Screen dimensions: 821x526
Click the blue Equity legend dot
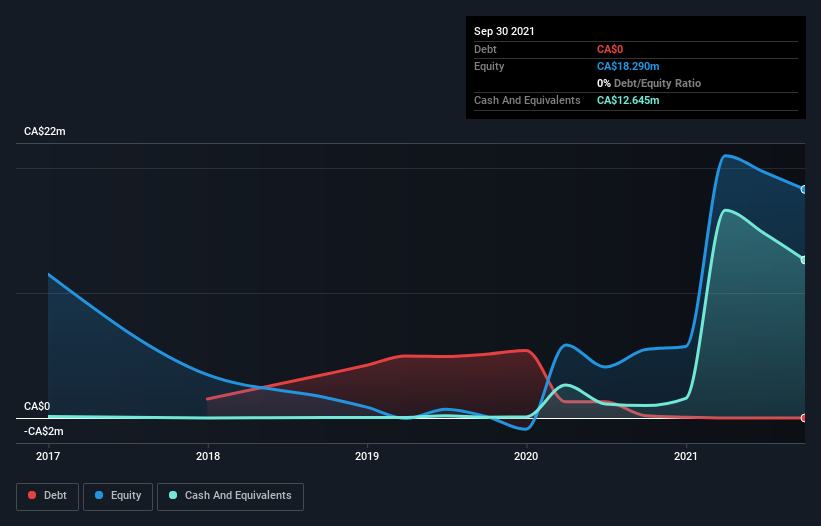point(99,495)
